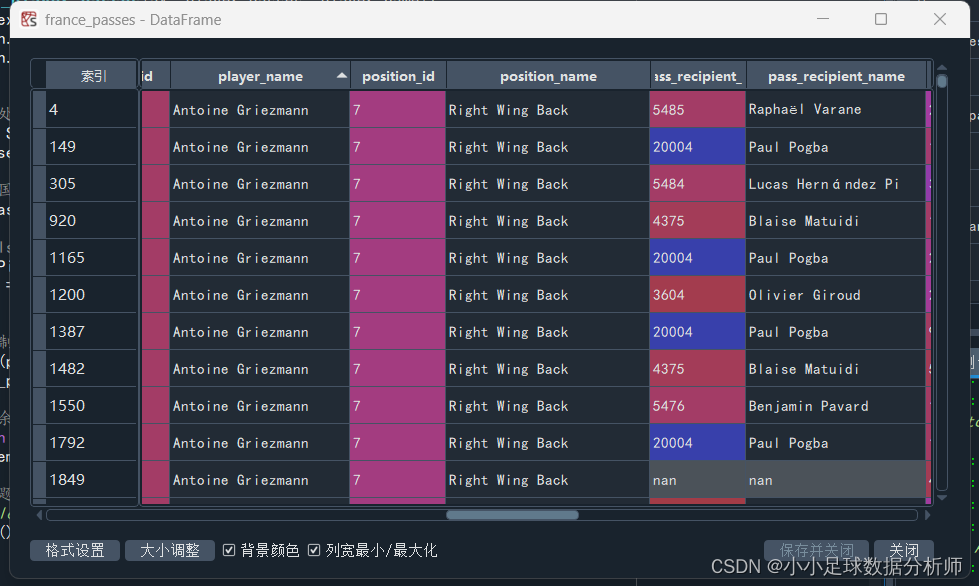Click the 关闭 close button
979x586 pixels.
[903, 550]
